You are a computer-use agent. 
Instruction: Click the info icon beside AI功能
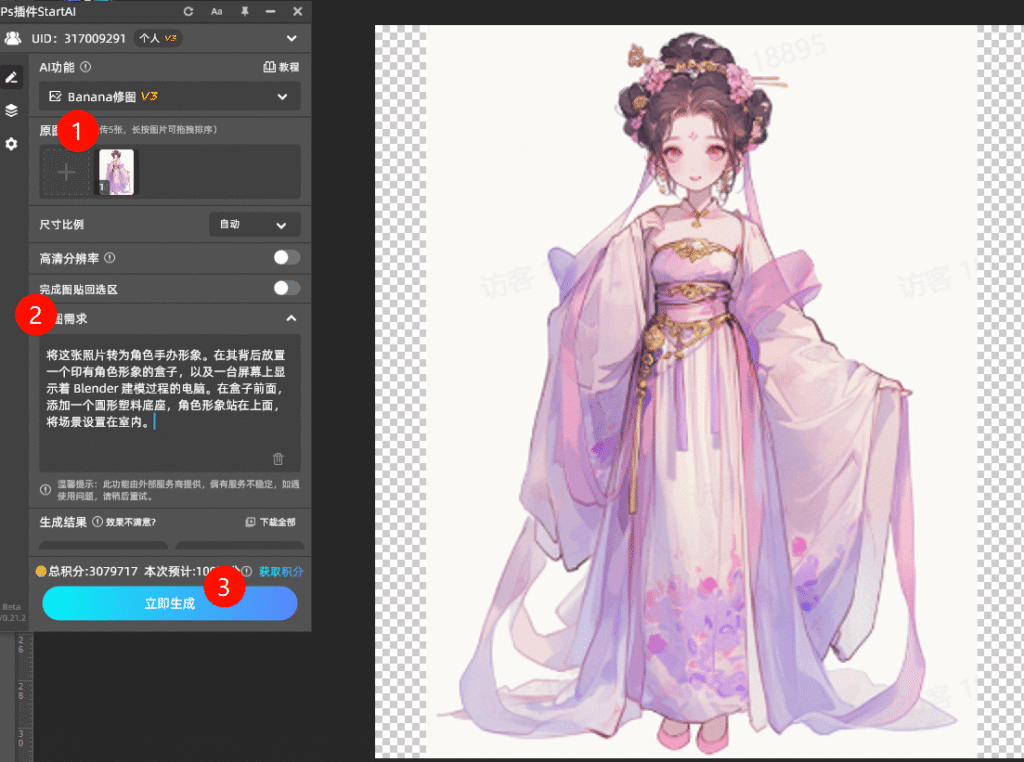point(85,67)
